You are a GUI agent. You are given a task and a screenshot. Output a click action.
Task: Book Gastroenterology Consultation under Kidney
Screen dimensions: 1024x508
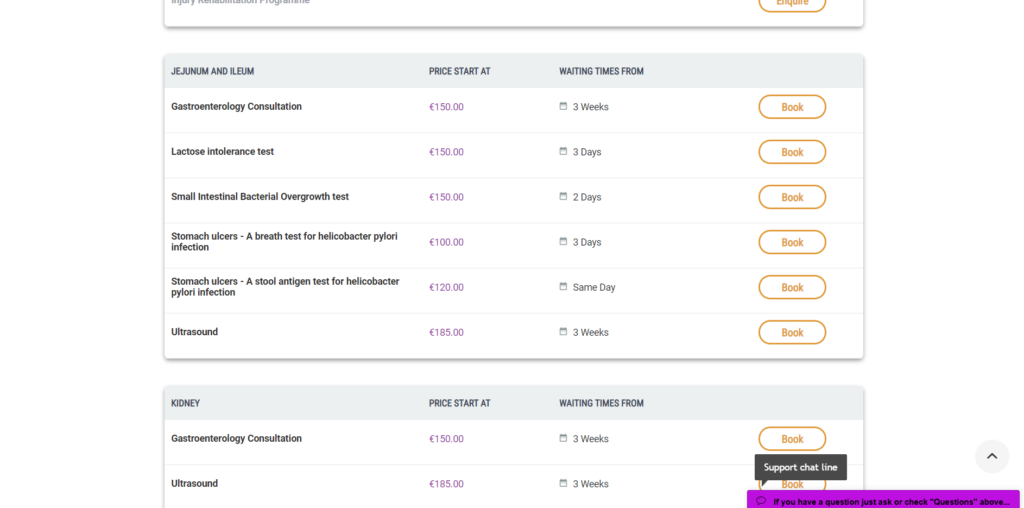click(x=792, y=439)
